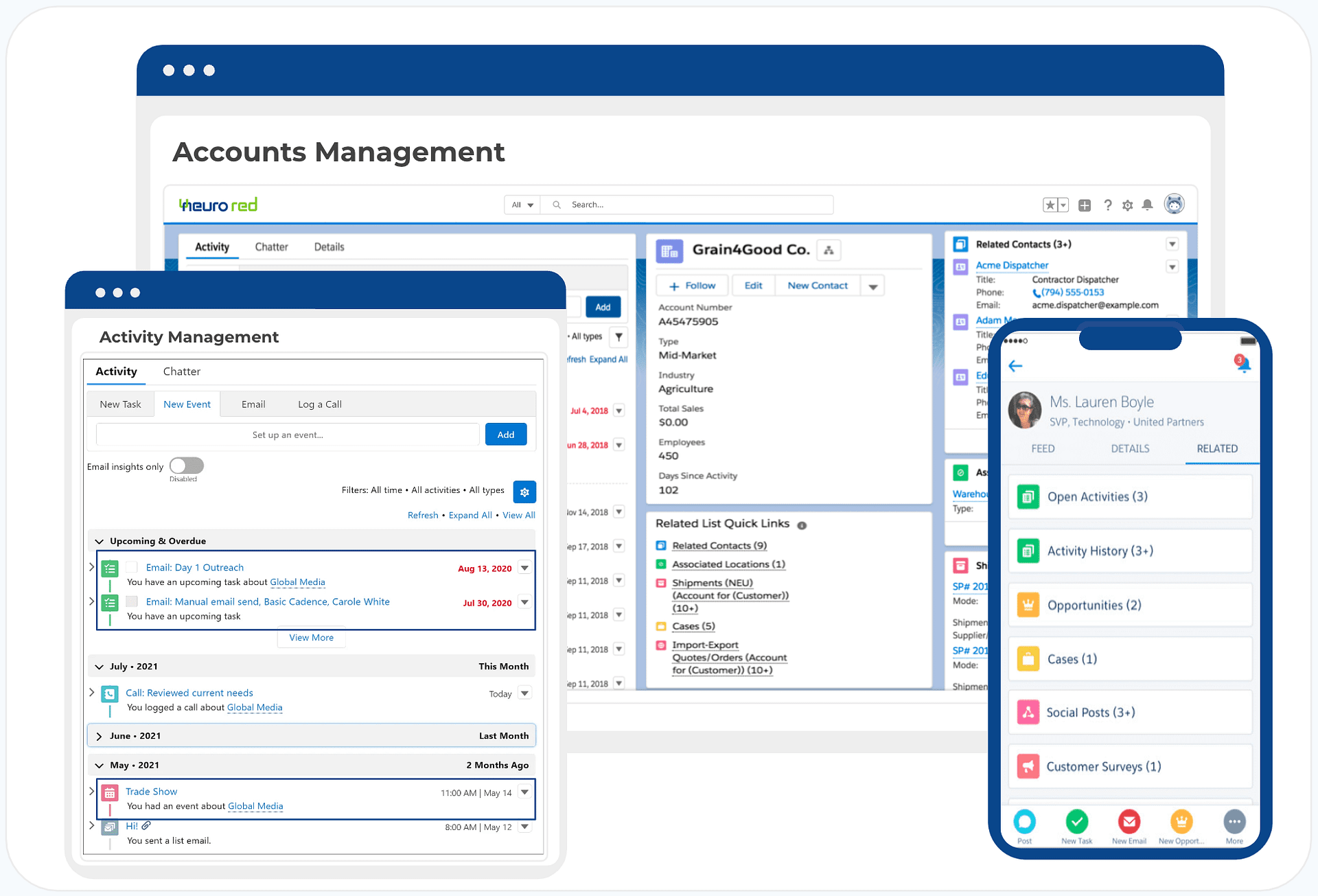The image size is (1318, 896).
Task: Open the Help question mark icon
Action: tap(1107, 205)
